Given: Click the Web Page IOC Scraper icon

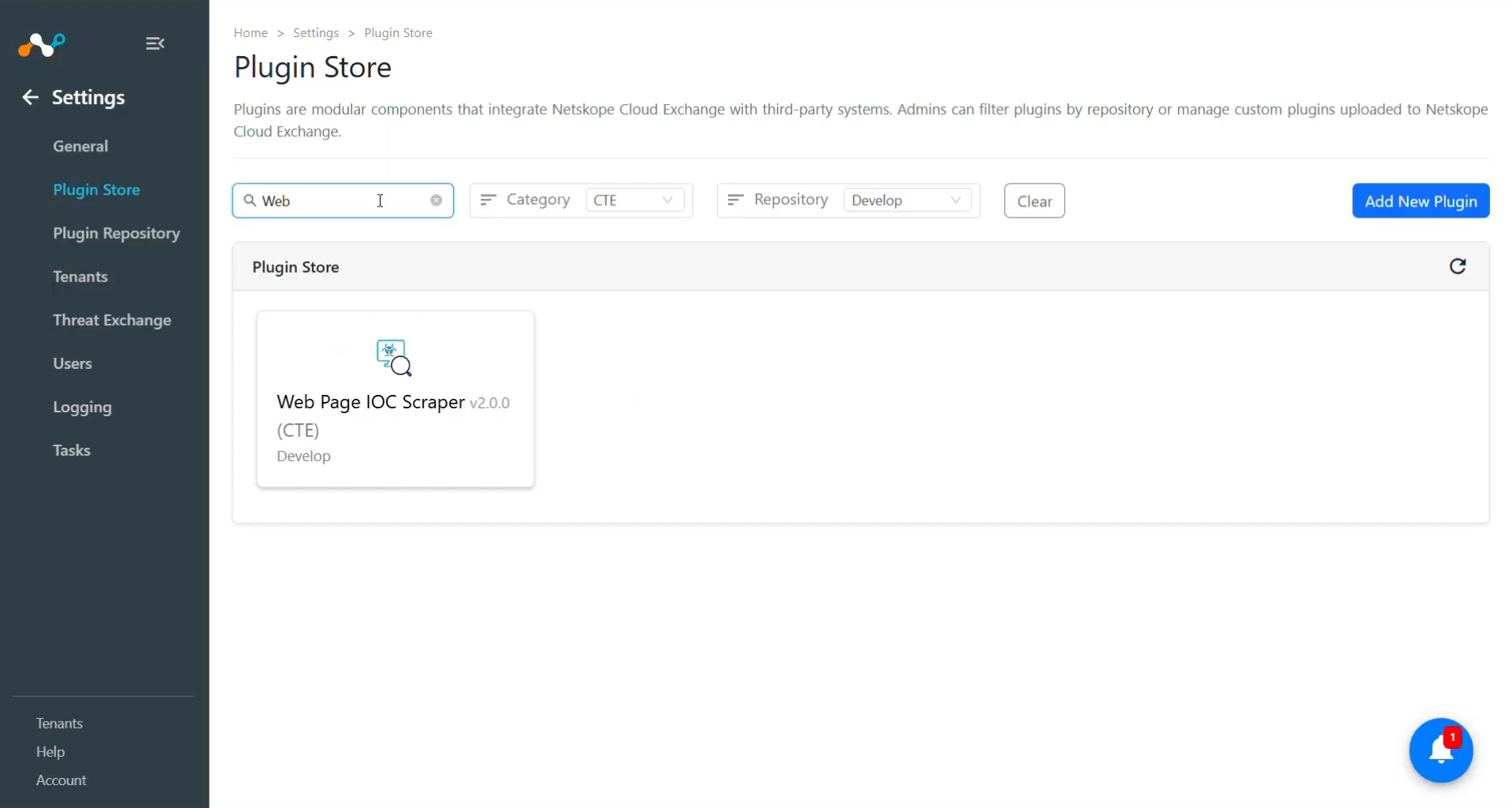Looking at the screenshot, I should [x=394, y=357].
